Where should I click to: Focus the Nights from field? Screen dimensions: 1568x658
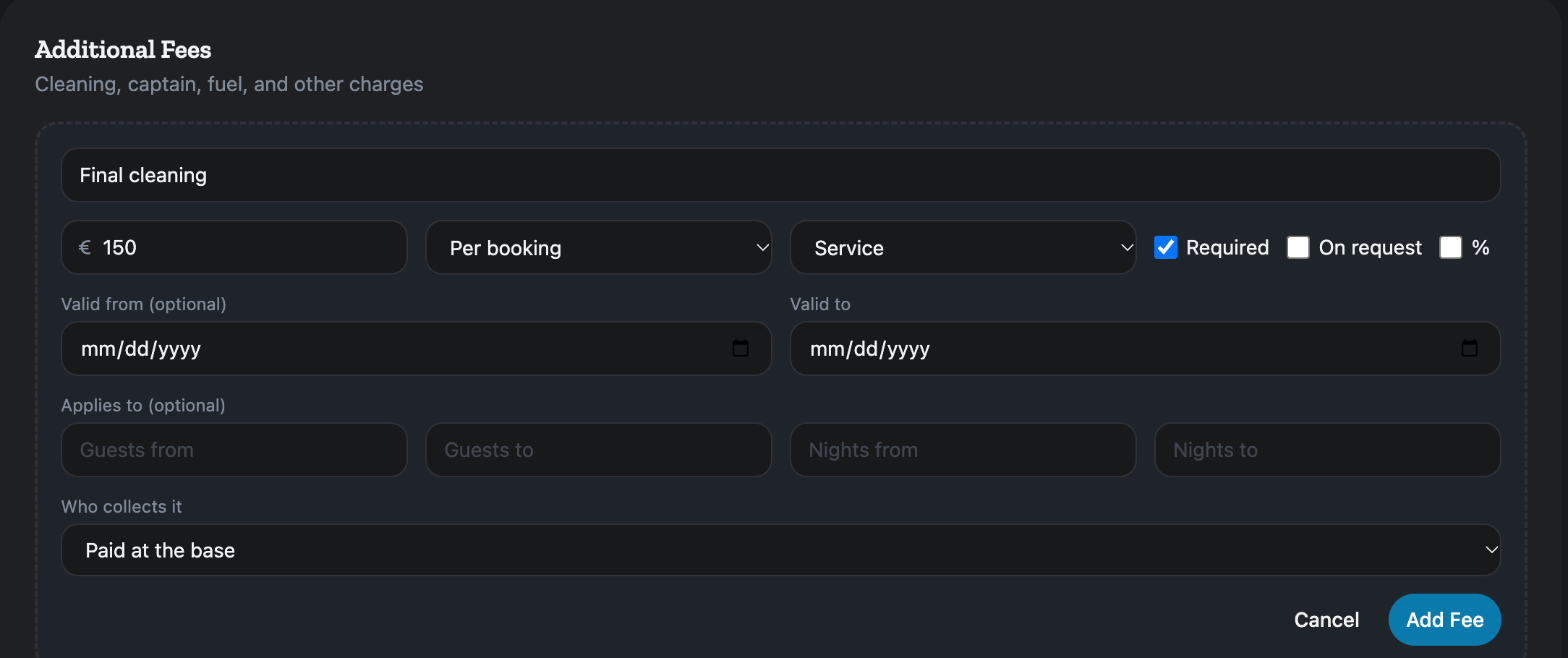click(x=963, y=450)
